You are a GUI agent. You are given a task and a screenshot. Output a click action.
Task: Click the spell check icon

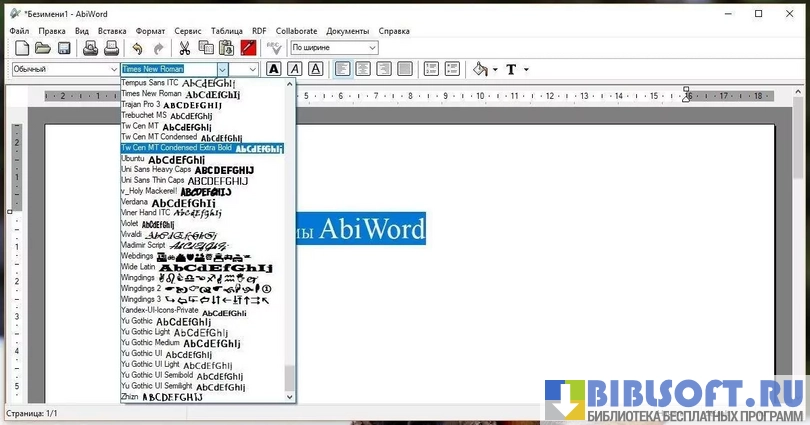pos(273,48)
